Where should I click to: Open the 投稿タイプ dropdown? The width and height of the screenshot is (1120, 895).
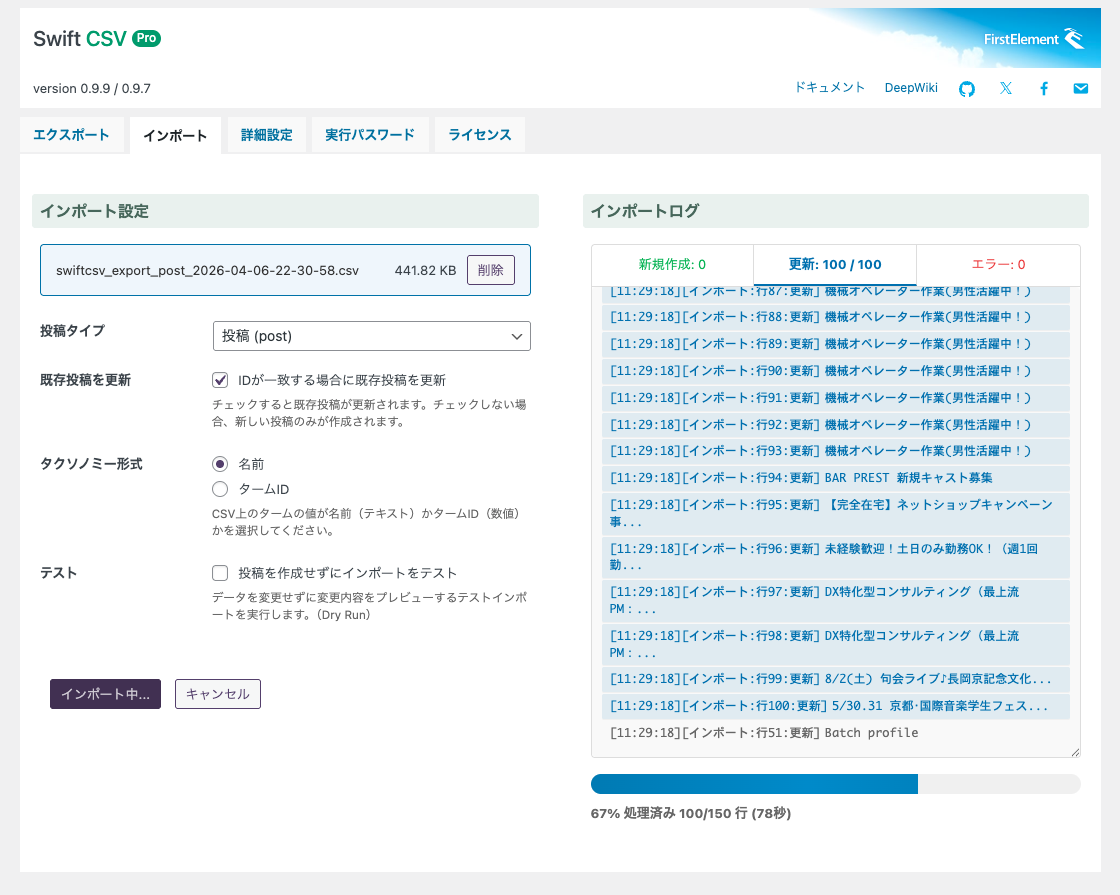coord(371,336)
